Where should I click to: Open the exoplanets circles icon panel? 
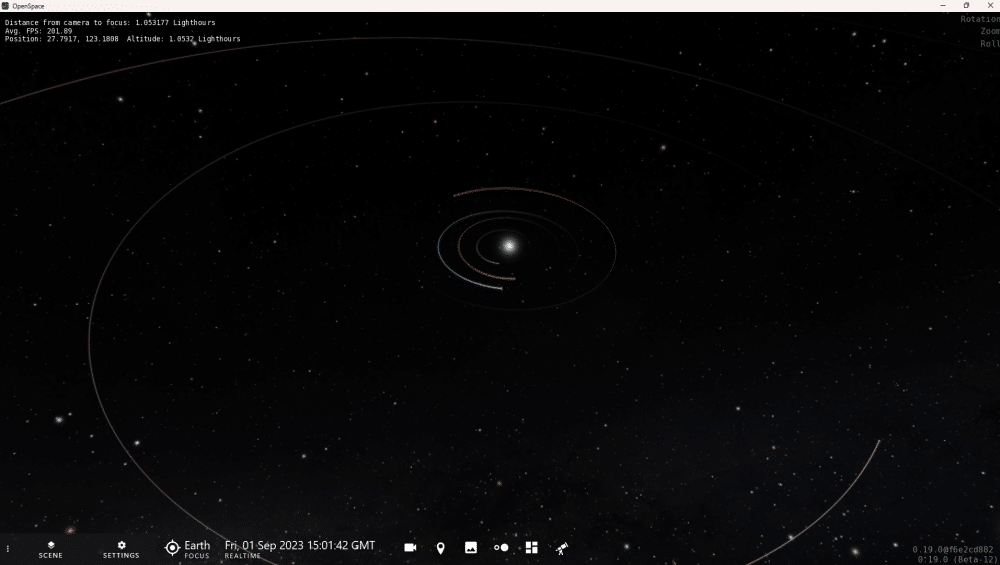coord(501,548)
